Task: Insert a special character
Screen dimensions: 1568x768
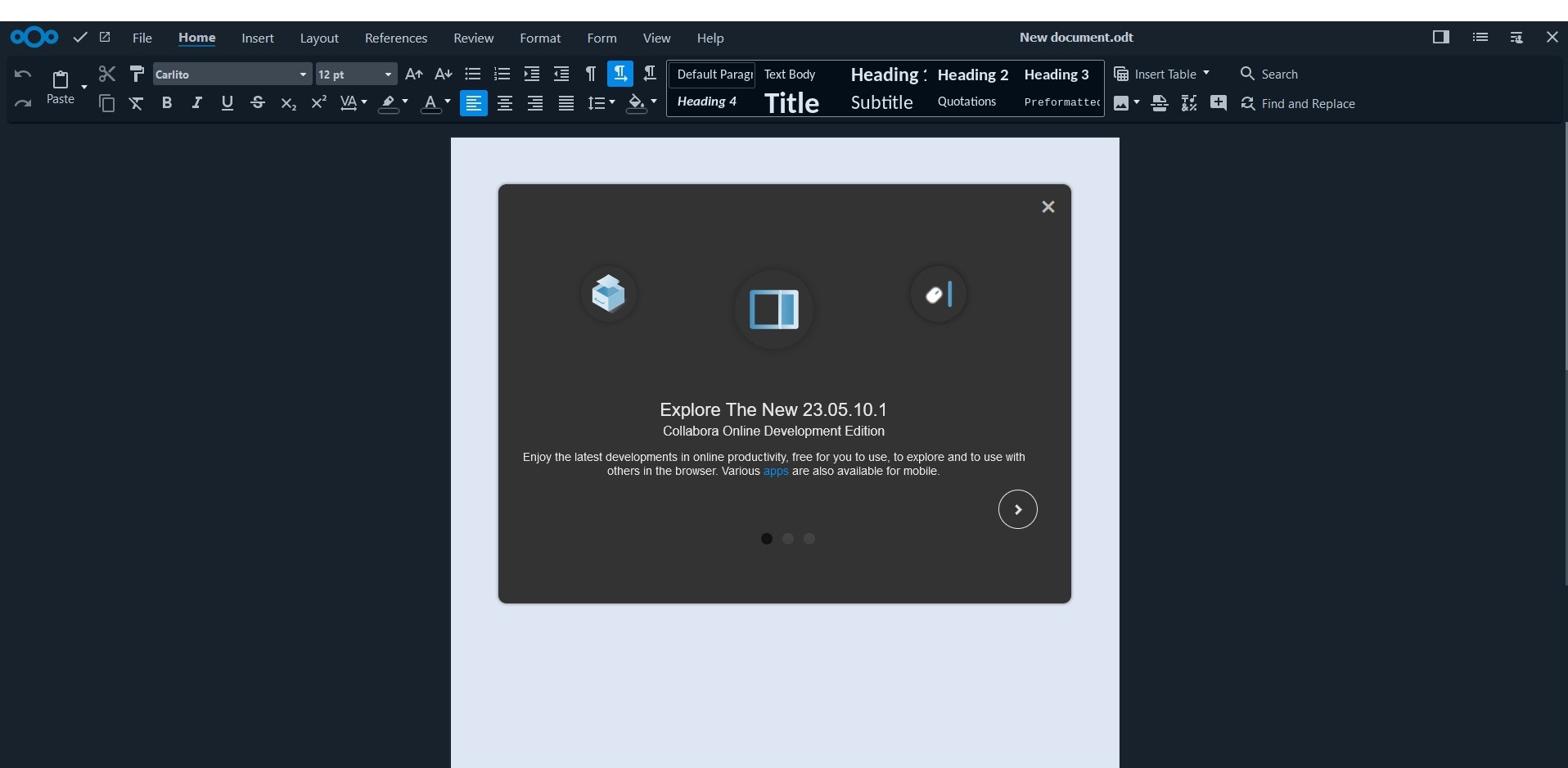Action: [x=1189, y=103]
